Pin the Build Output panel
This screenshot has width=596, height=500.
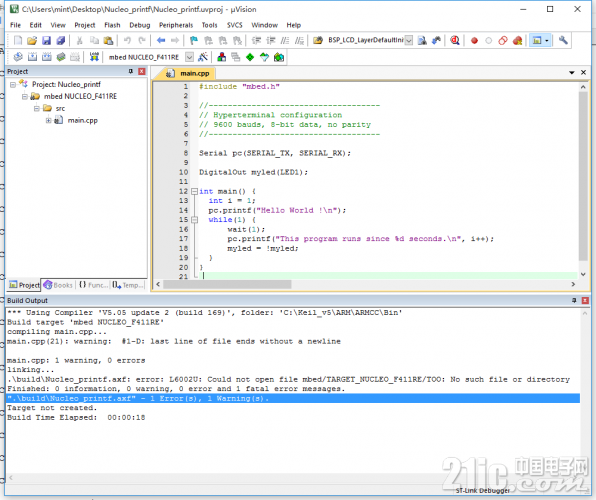click(574, 301)
